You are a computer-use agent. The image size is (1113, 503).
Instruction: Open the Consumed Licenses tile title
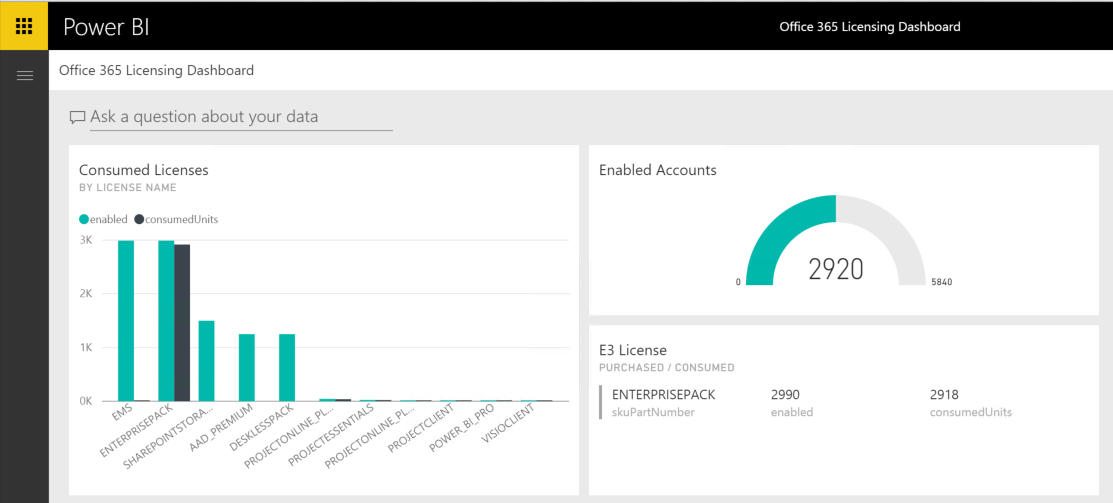pyautogui.click(x=143, y=170)
